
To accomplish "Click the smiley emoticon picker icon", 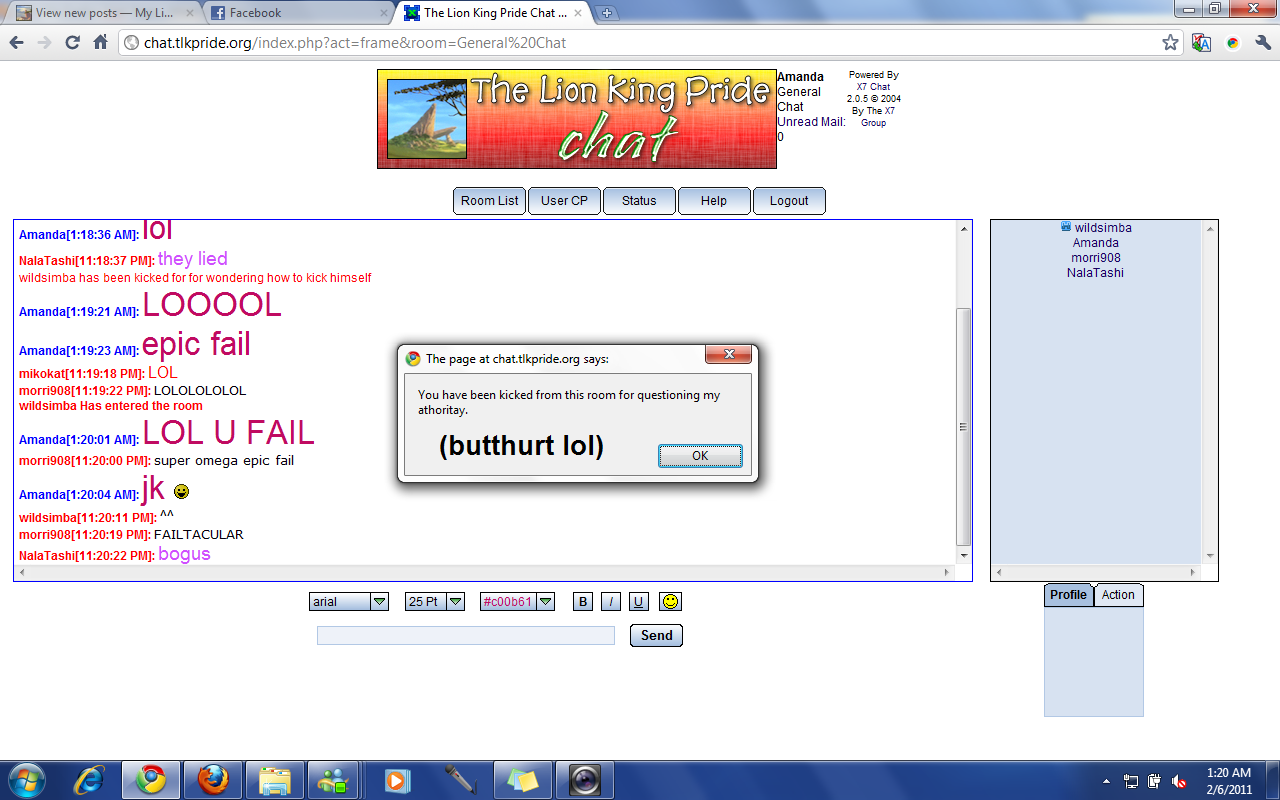I will click(670, 601).
